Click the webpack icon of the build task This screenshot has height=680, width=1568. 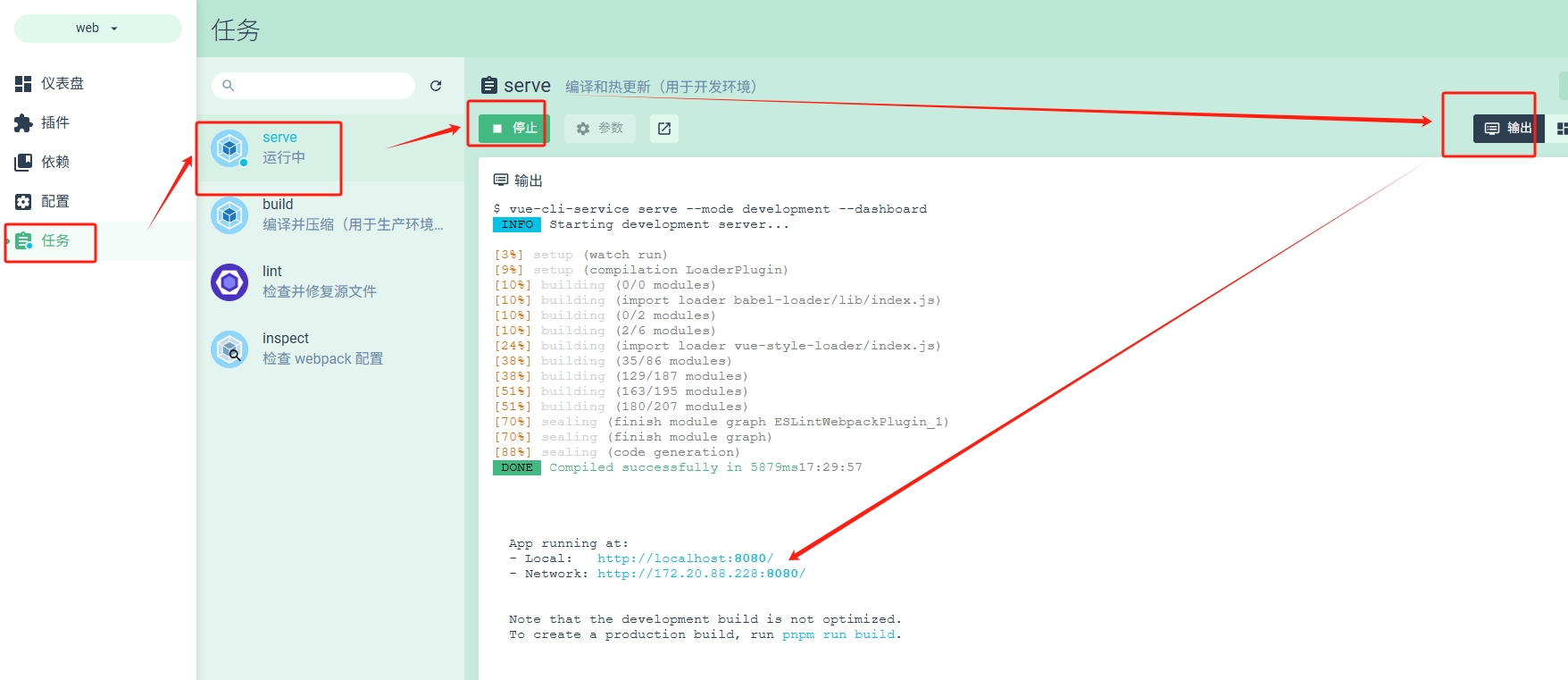(x=229, y=214)
